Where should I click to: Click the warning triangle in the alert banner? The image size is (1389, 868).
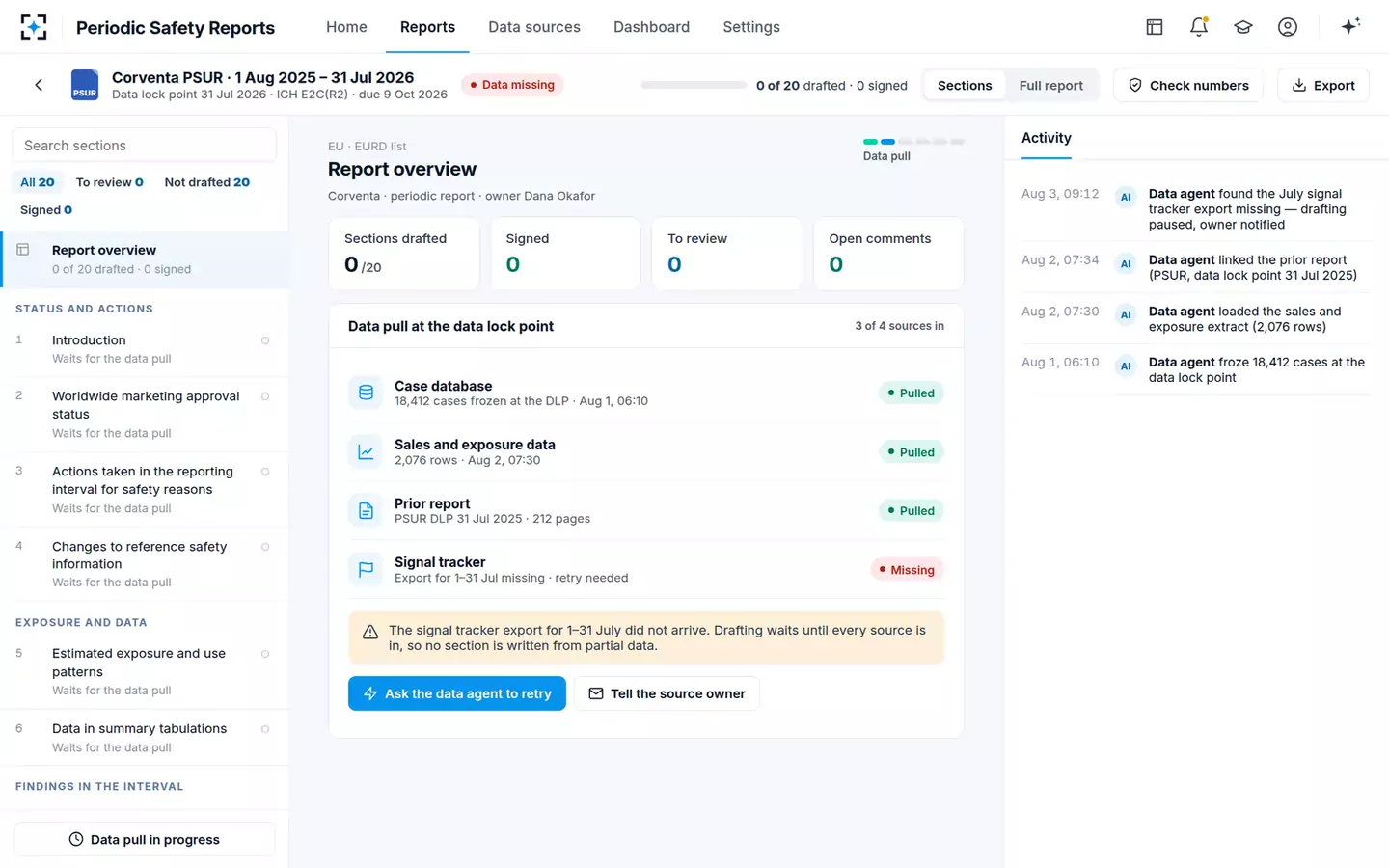tap(369, 632)
